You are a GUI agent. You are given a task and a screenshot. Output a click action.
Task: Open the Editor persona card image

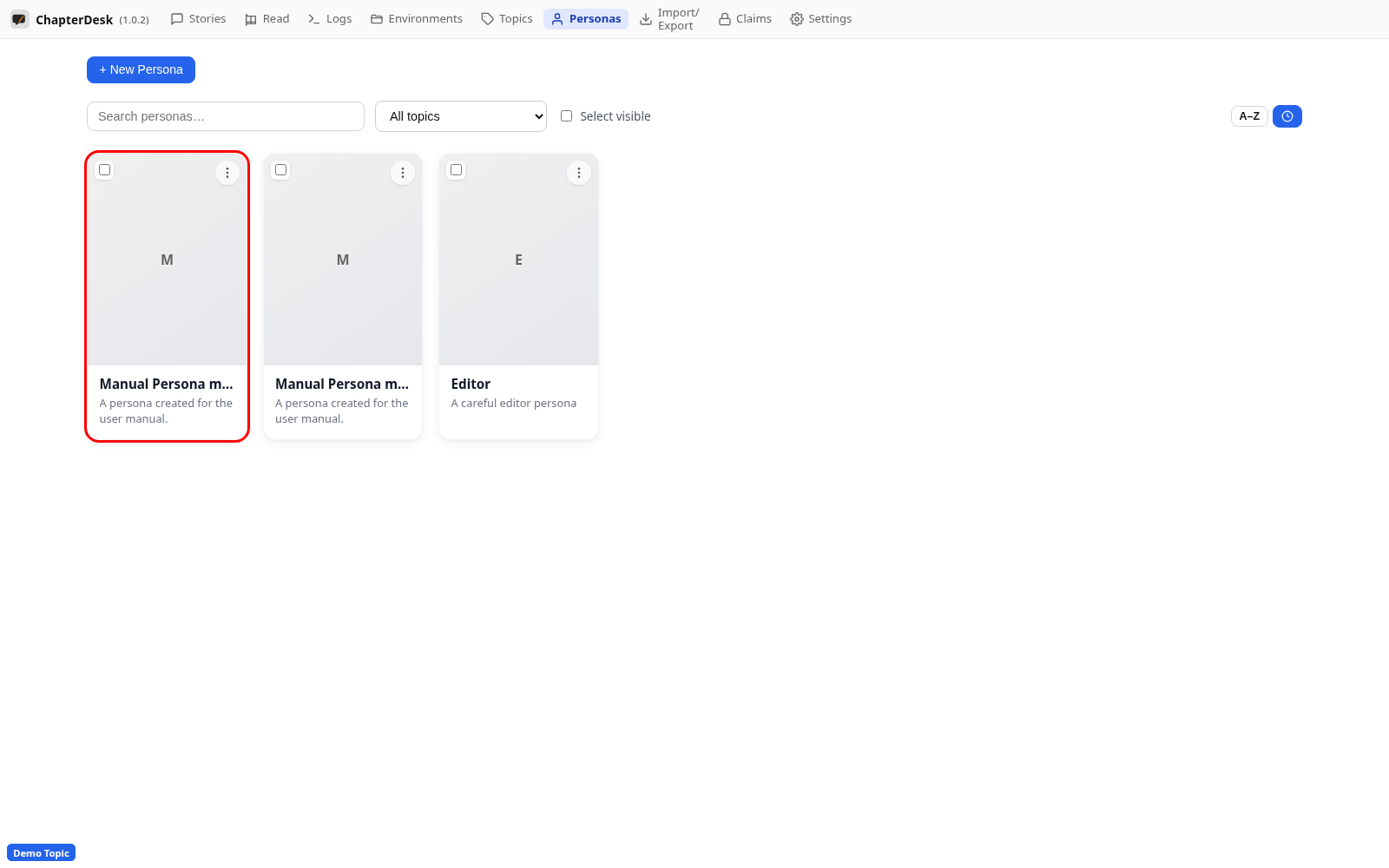click(519, 260)
